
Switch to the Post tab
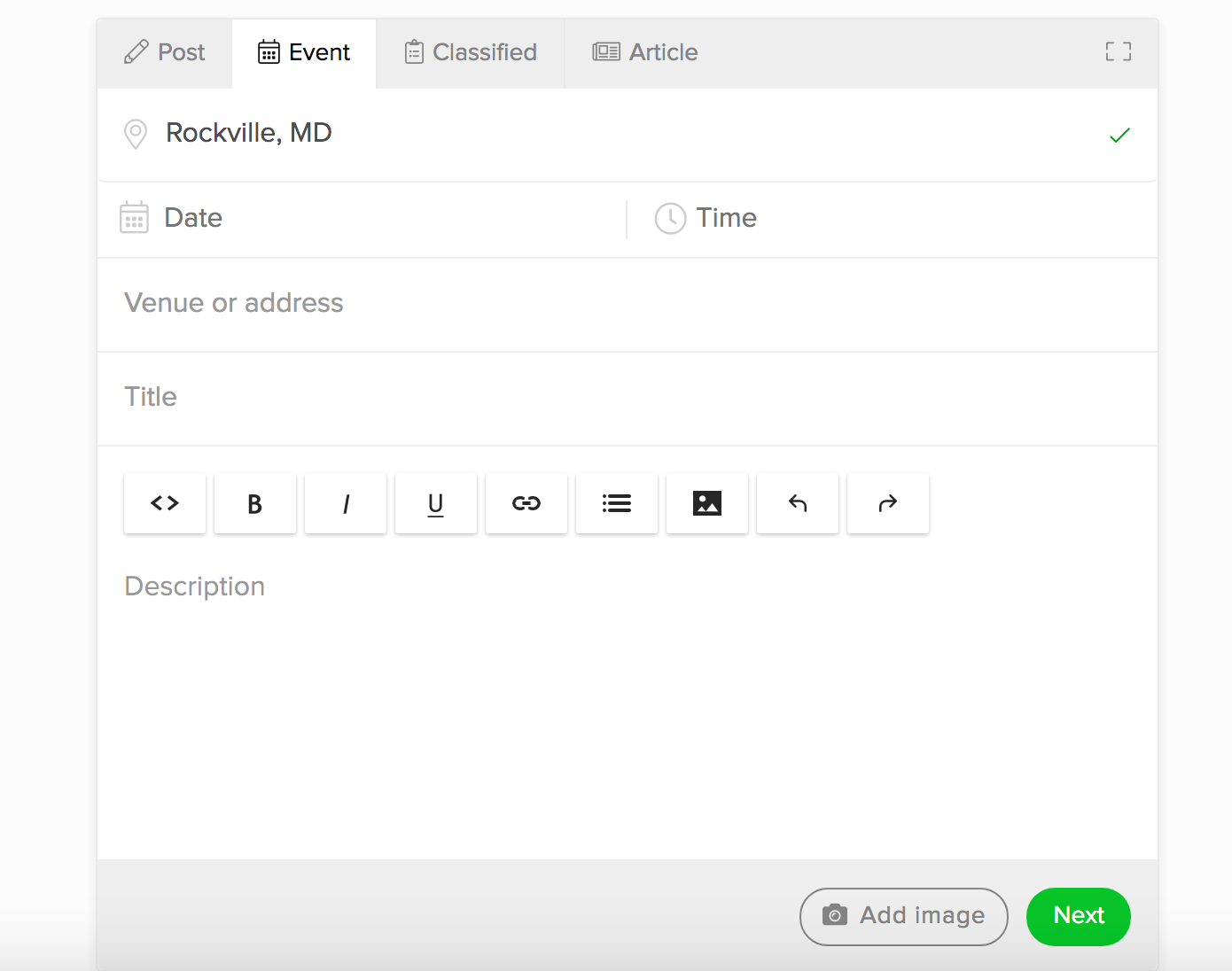pyautogui.click(x=165, y=53)
